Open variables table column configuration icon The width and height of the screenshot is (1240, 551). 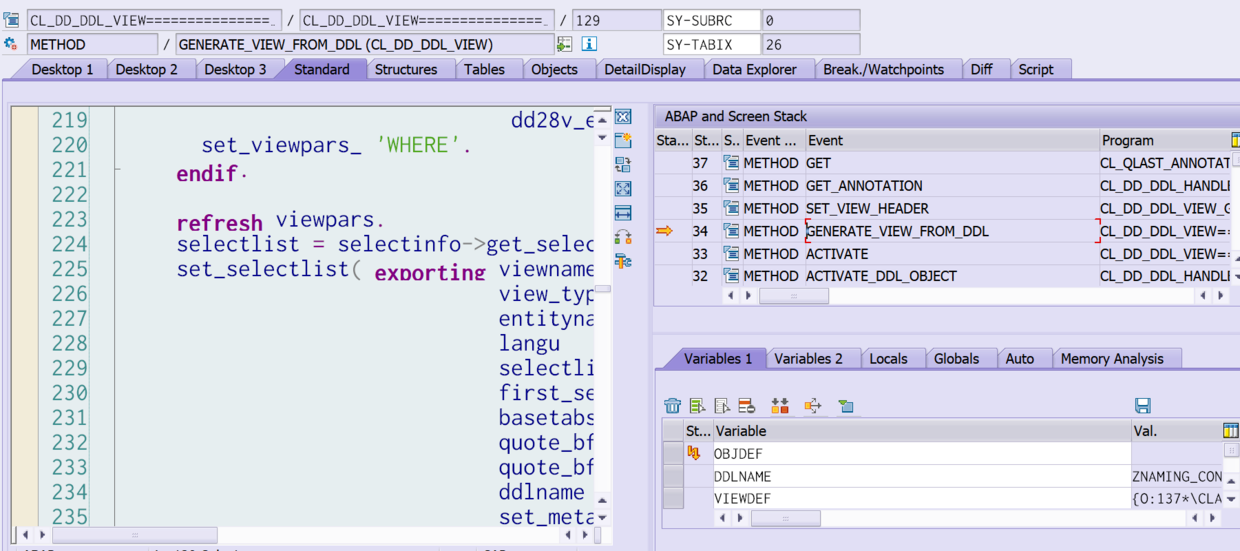[x=1231, y=431]
